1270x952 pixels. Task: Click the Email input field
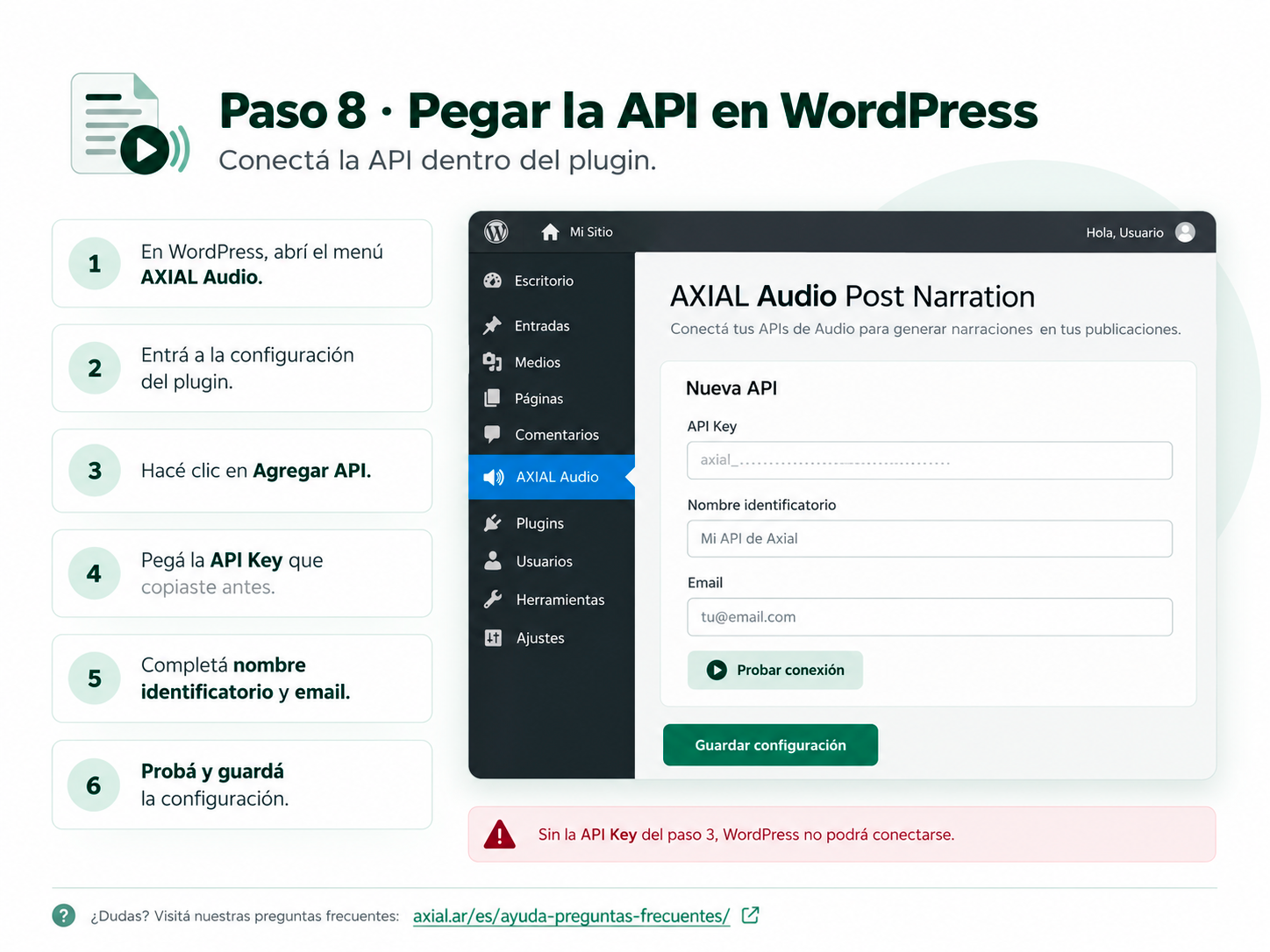(930, 617)
